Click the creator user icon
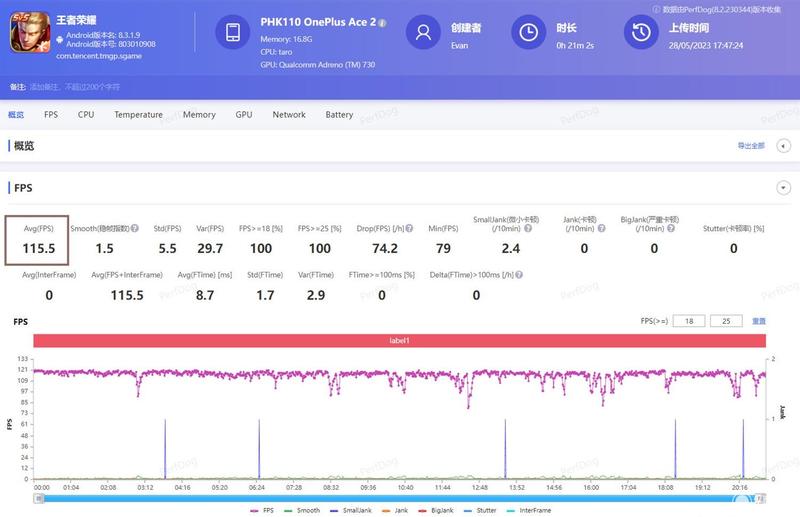The width and height of the screenshot is (800, 517). pos(423,32)
